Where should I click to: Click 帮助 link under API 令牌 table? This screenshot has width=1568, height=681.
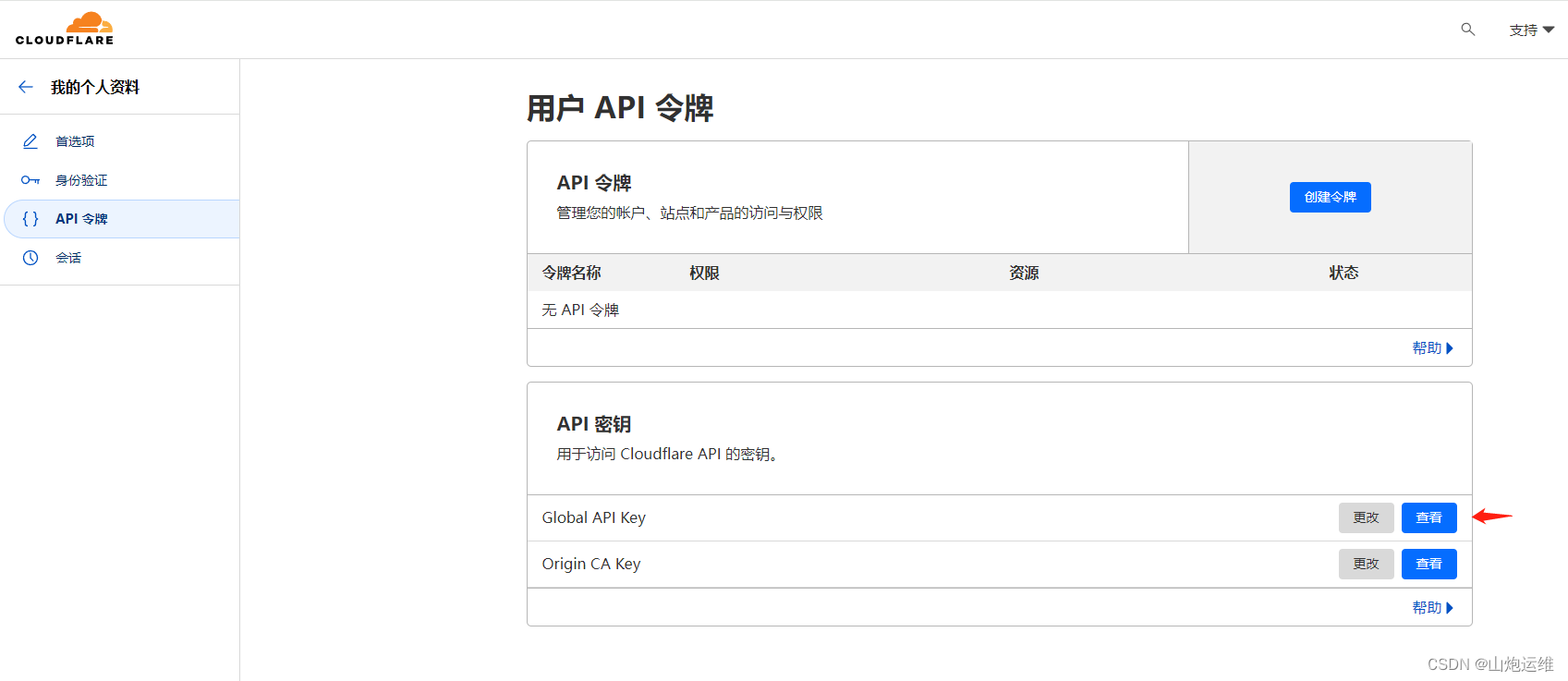point(1432,347)
